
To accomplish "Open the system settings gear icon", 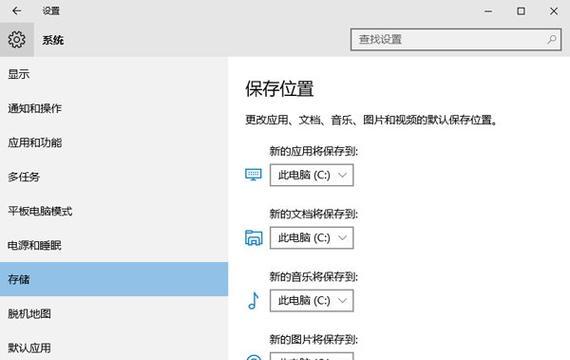I will click(x=17, y=39).
